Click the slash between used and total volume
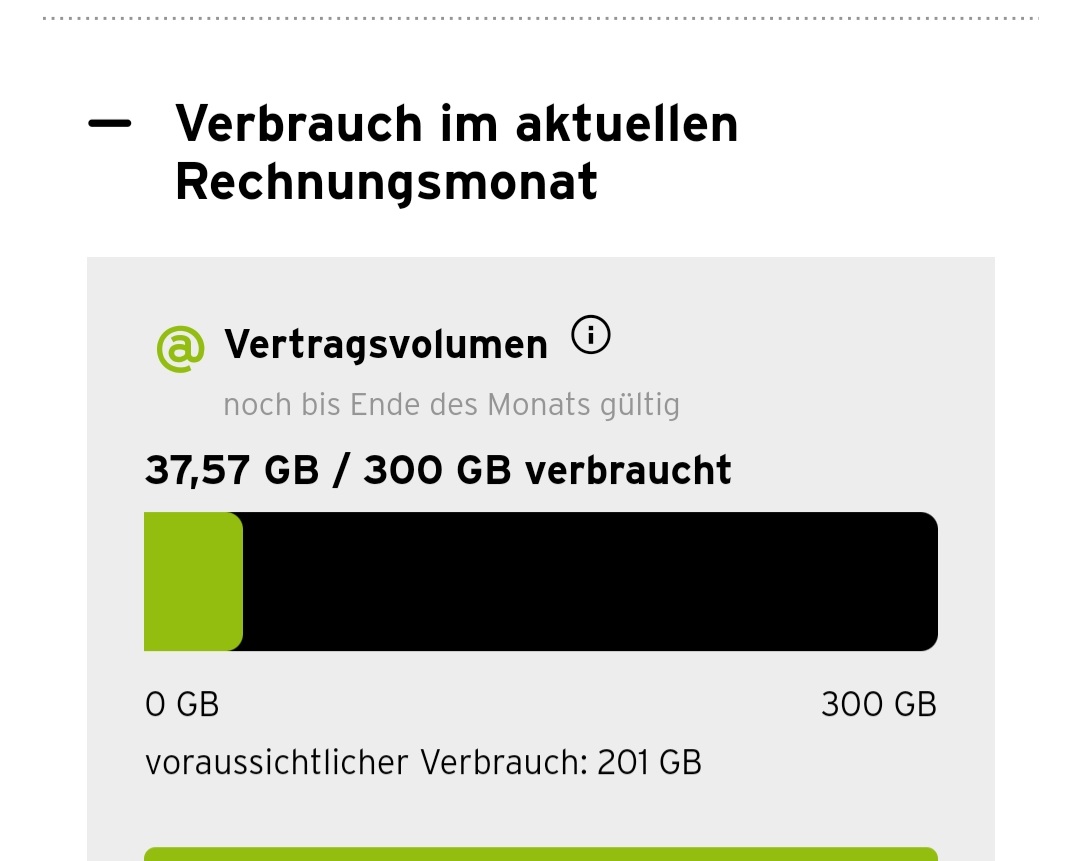 click(x=341, y=470)
